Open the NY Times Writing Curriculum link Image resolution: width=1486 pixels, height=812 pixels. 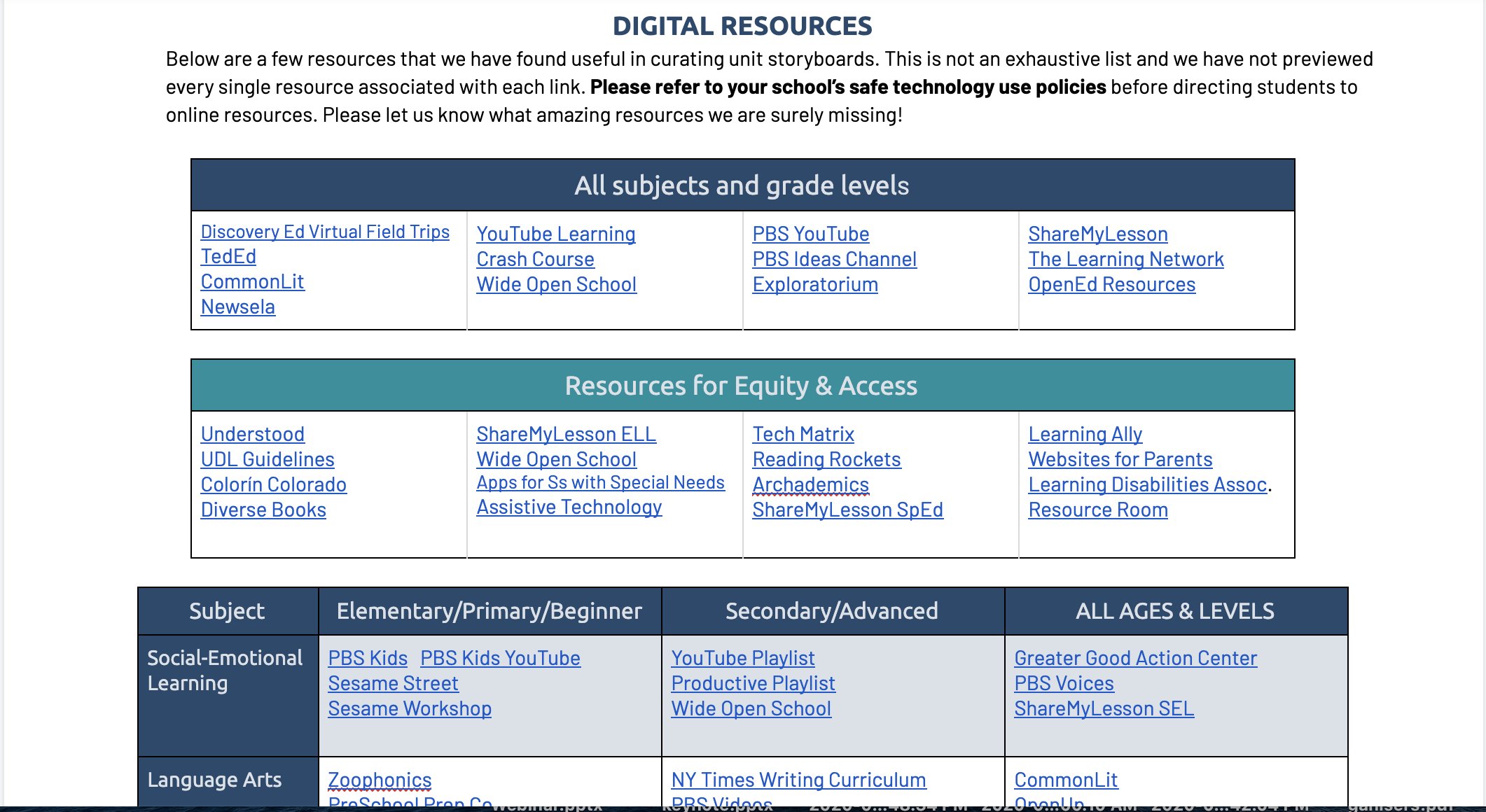point(798,780)
